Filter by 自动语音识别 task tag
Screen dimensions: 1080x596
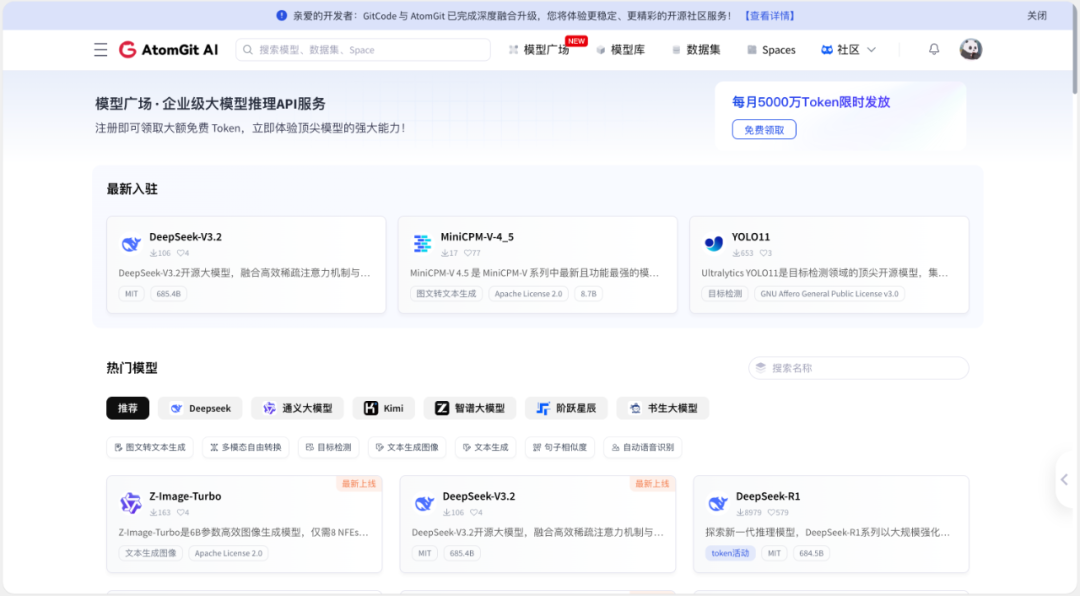[x=643, y=447]
